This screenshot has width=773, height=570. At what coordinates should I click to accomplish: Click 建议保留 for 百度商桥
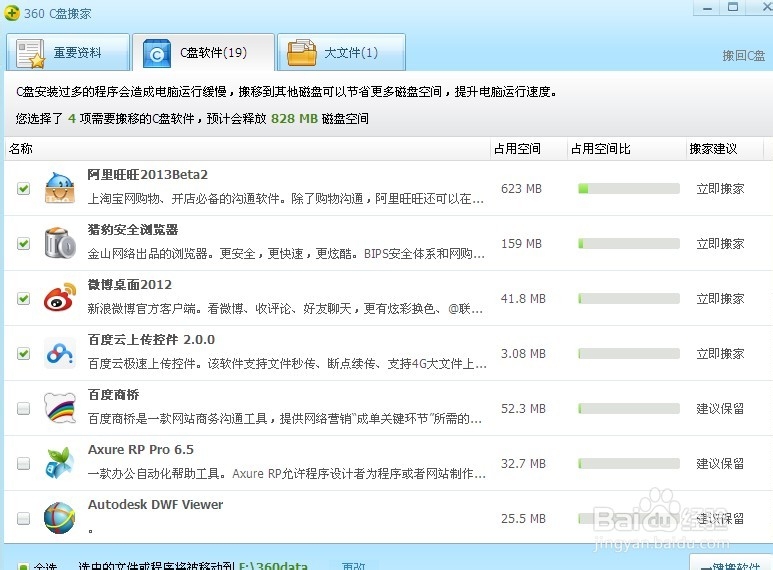pos(720,408)
